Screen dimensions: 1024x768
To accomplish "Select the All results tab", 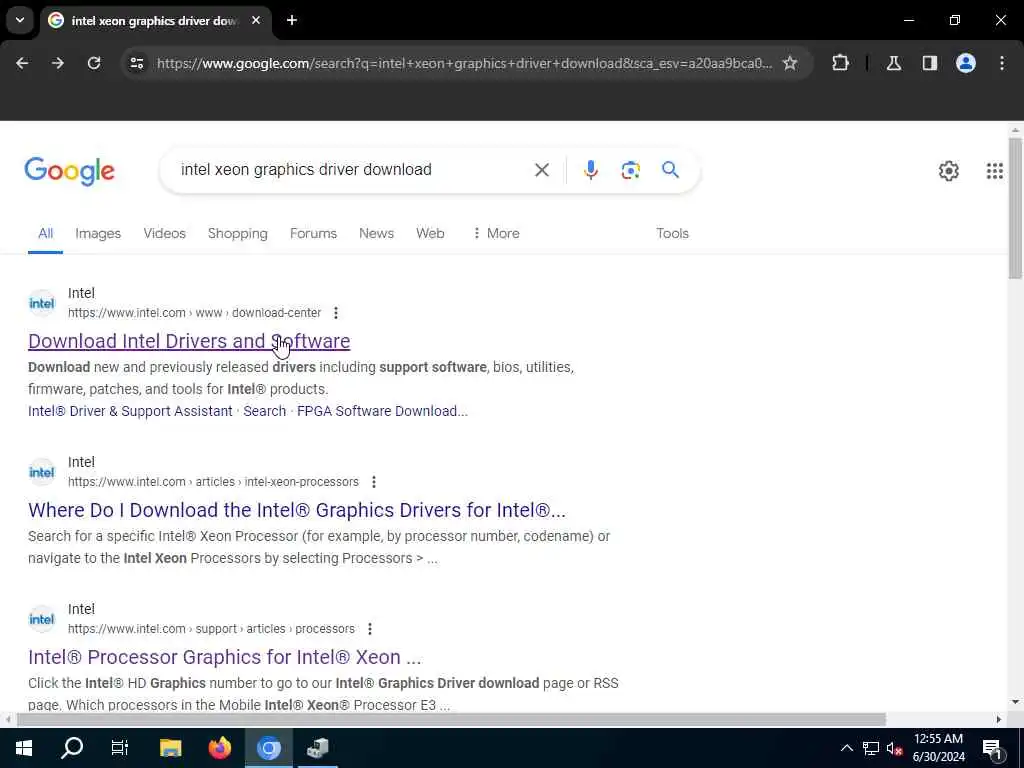I will click(x=45, y=233).
